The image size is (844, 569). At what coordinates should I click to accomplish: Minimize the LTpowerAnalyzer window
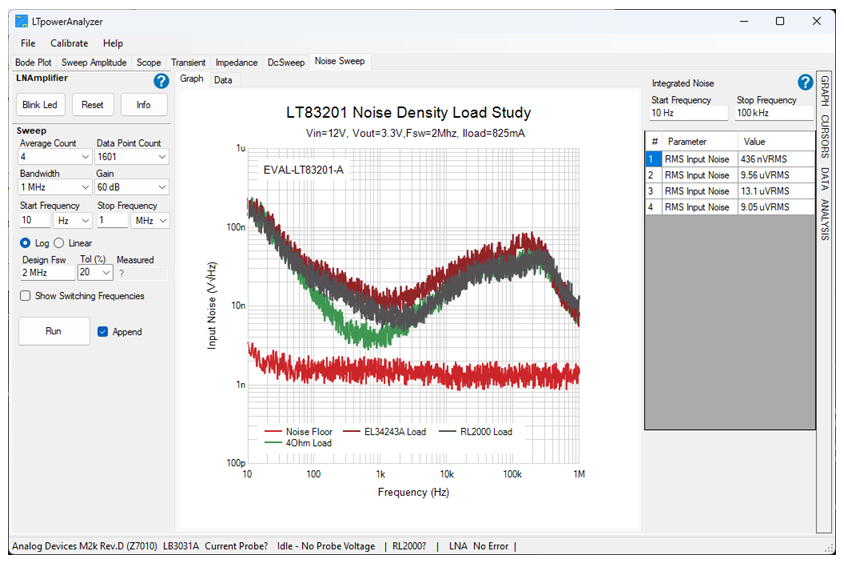click(x=744, y=22)
